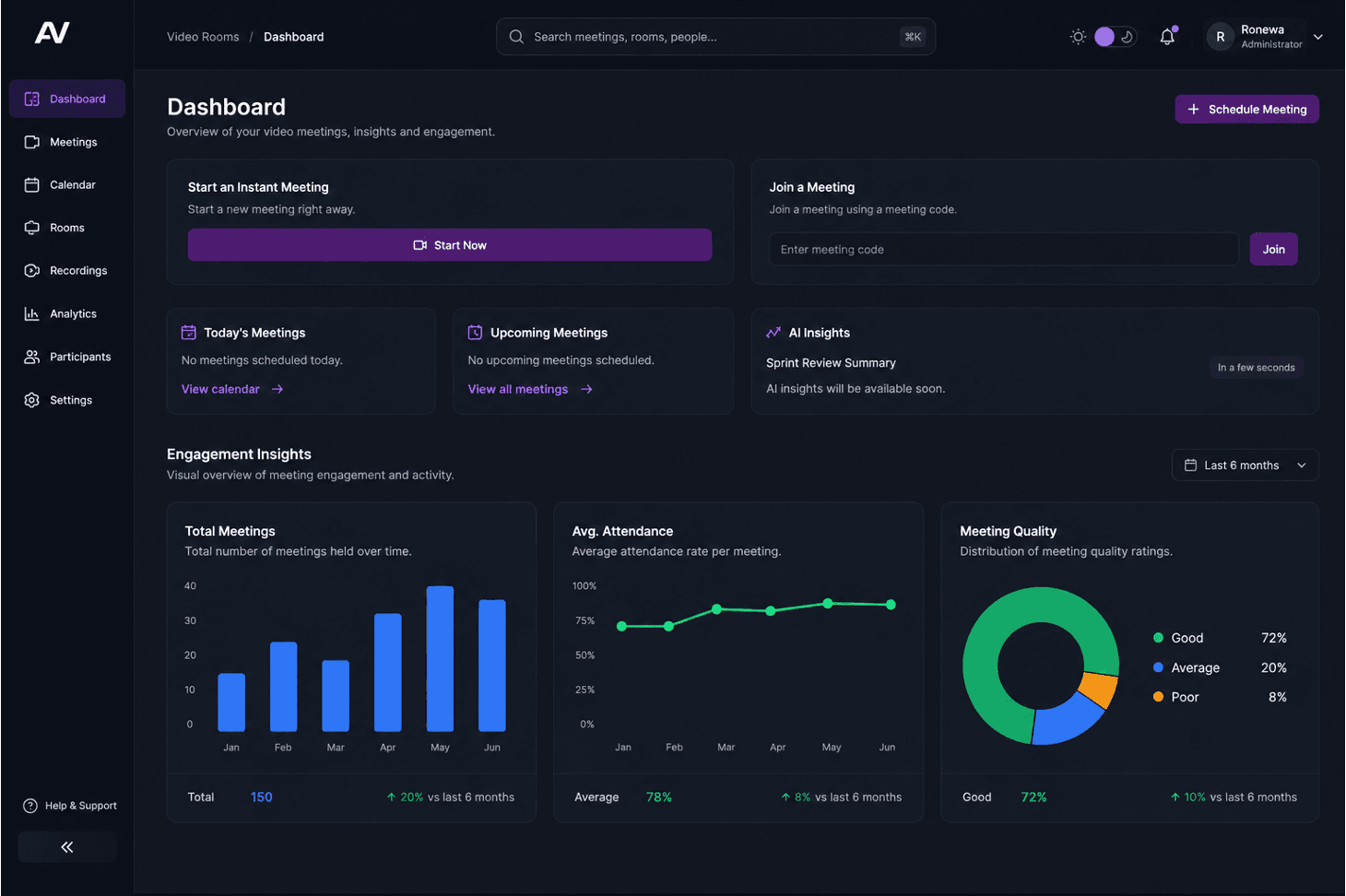Viewport: 1346px width, 896px height.
Task: Open the Last 6 months date range dropdown
Action: pyautogui.click(x=1245, y=466)
